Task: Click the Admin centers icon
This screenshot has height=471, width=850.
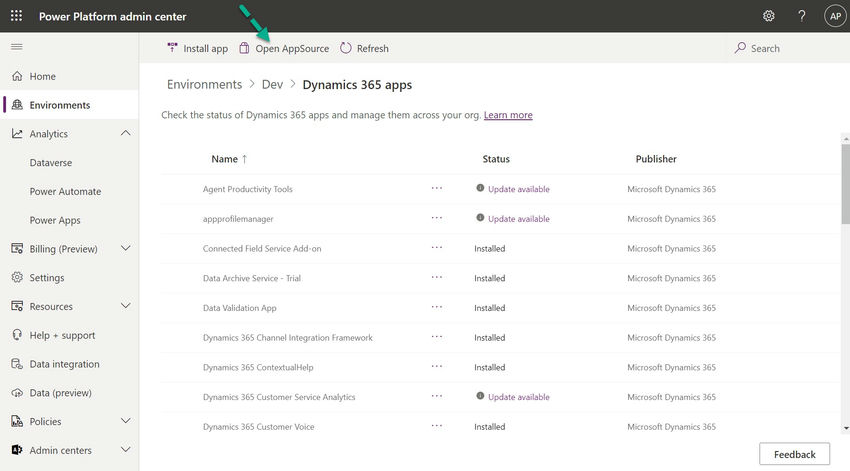Action: 17,450
